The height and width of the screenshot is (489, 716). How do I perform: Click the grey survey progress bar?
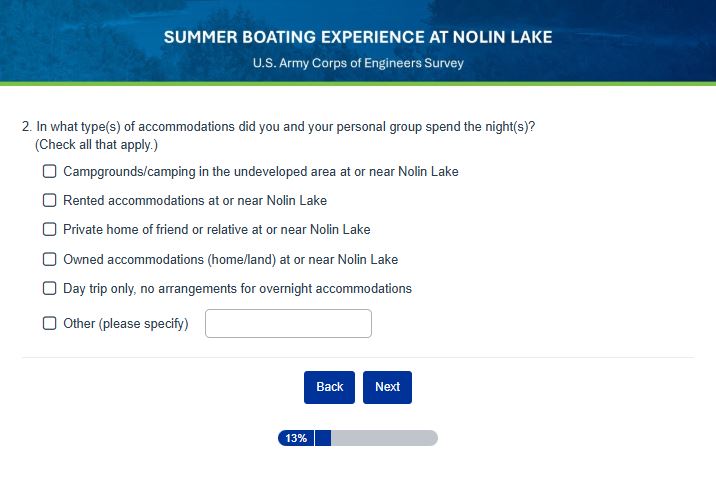tap(384, 438)
